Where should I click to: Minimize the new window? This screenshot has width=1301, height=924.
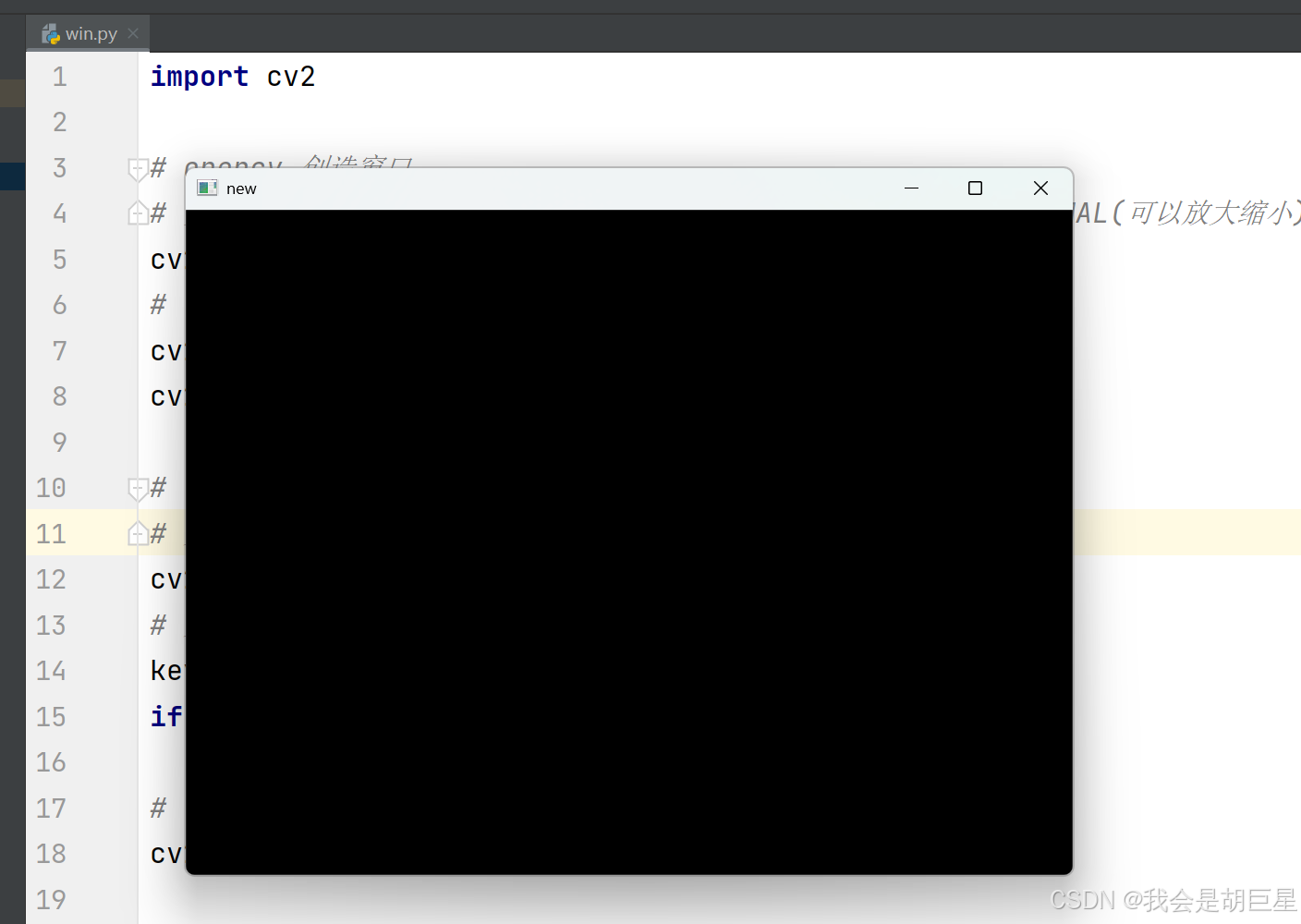point(911,188)
